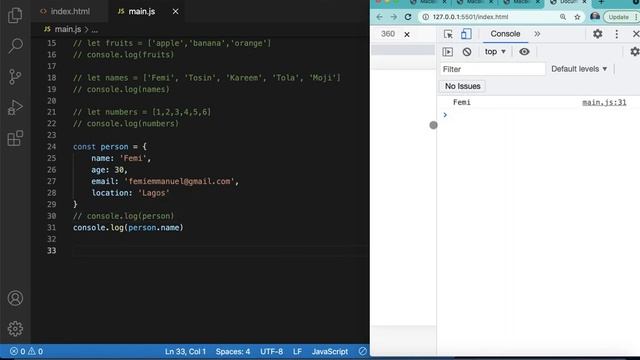Click the No Issues button
Screen dimensions: 640x360
point(462,86)
